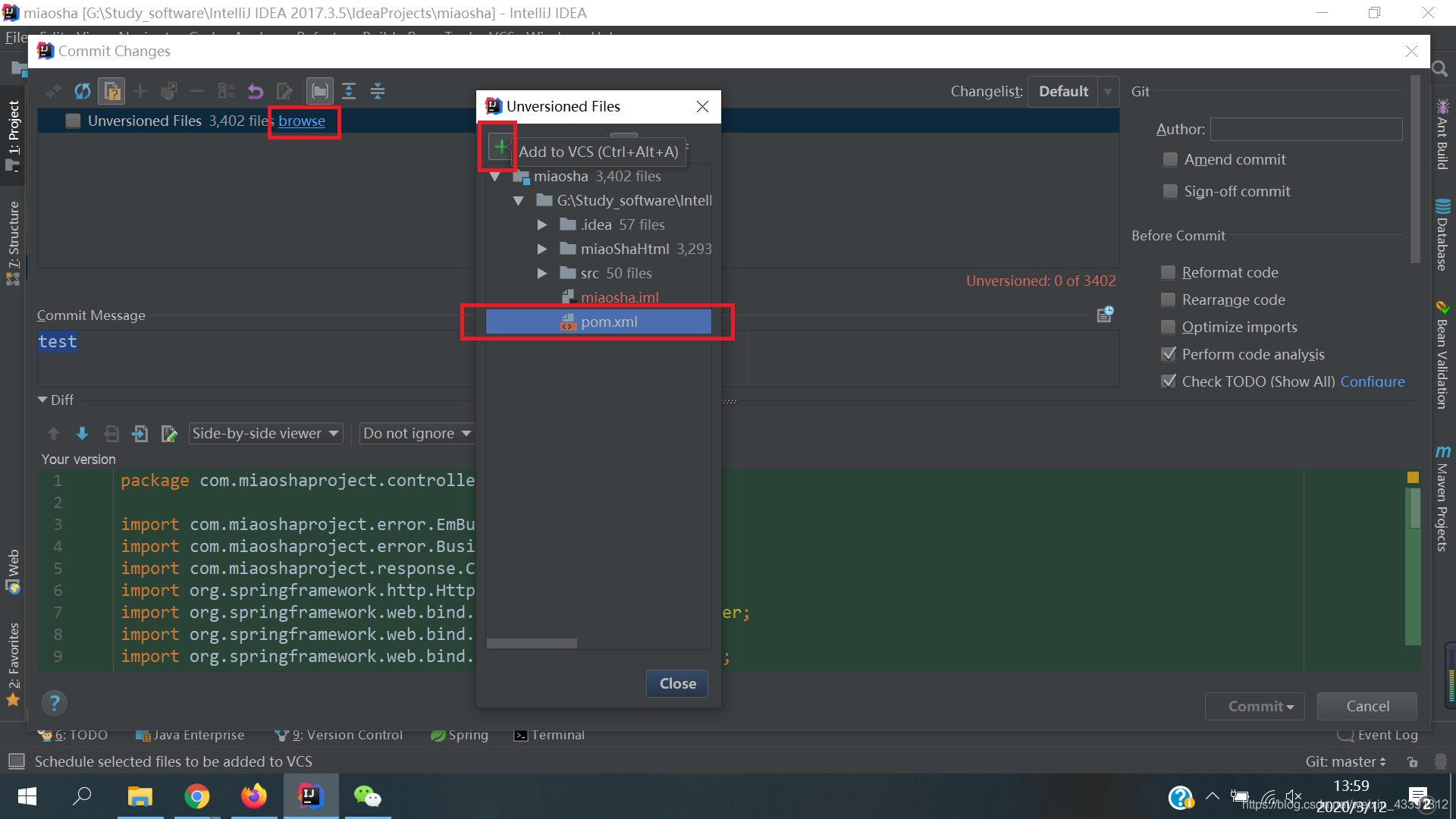Click the Configure link for TODO check
This screenshot has height=819, width=1456.
(1373, 381)
